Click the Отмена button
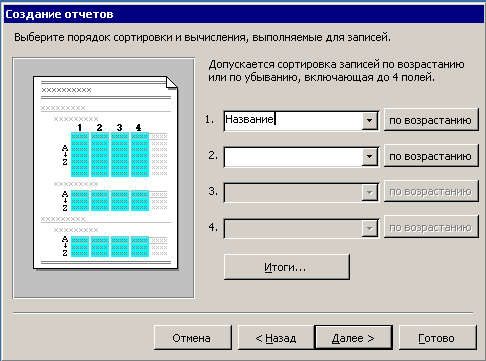The image size is (486, 361). [192, 338]
